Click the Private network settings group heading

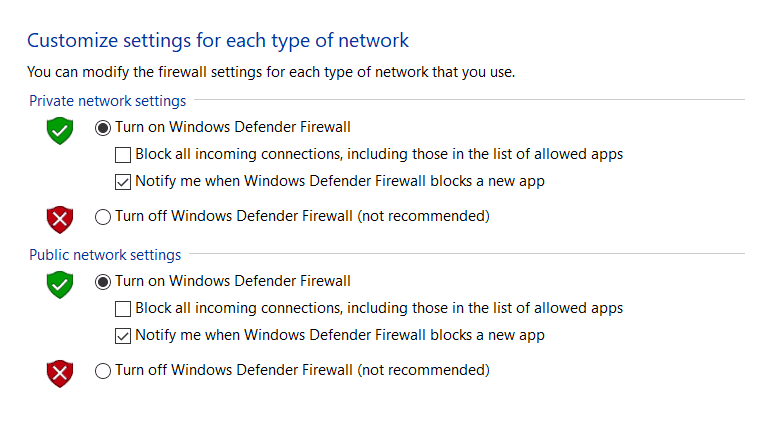click(x=108, y=101)
